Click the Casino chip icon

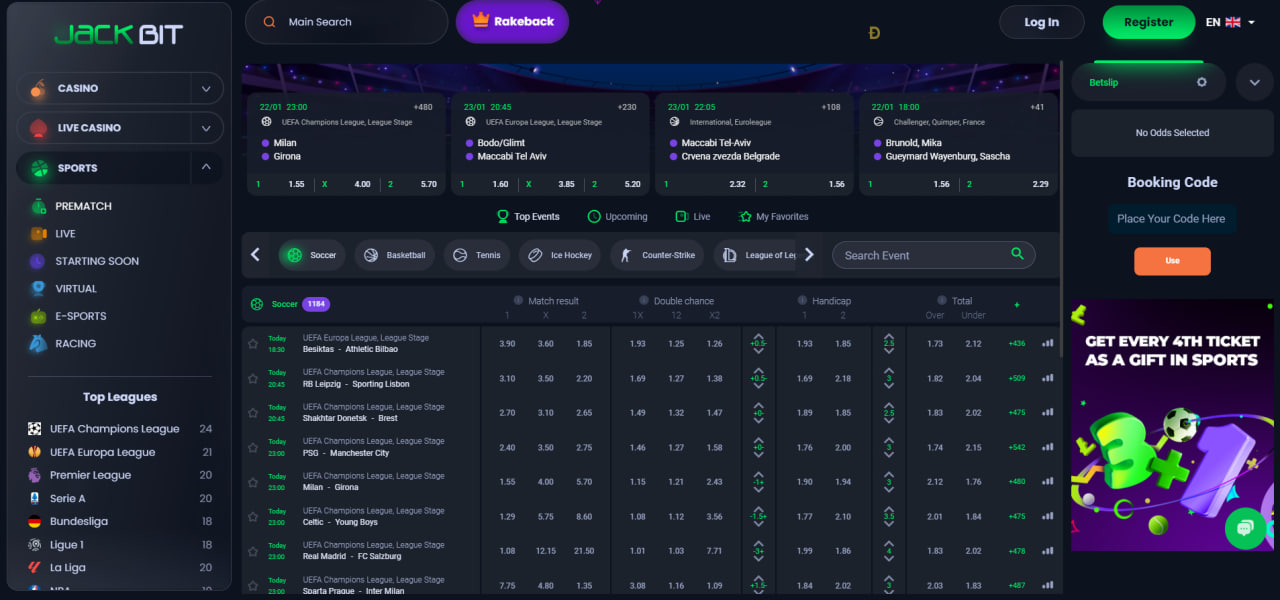click(x=38, y=88)
